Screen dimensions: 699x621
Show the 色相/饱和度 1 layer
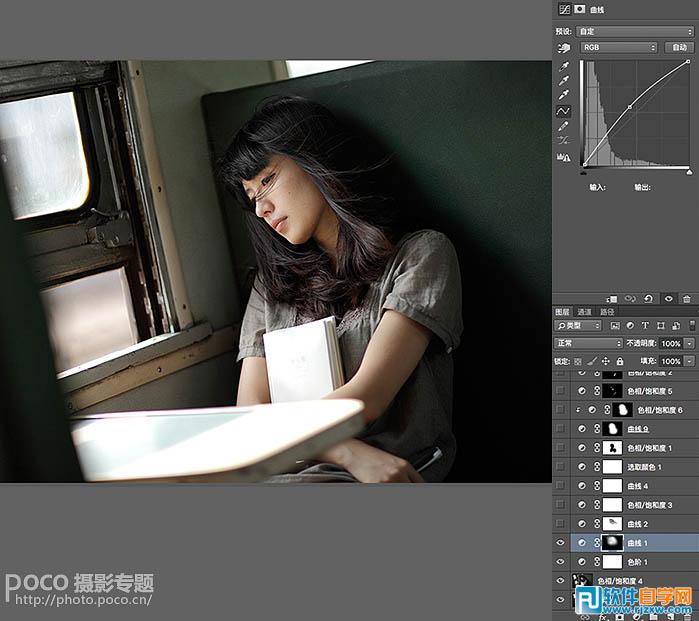point(560,448)
